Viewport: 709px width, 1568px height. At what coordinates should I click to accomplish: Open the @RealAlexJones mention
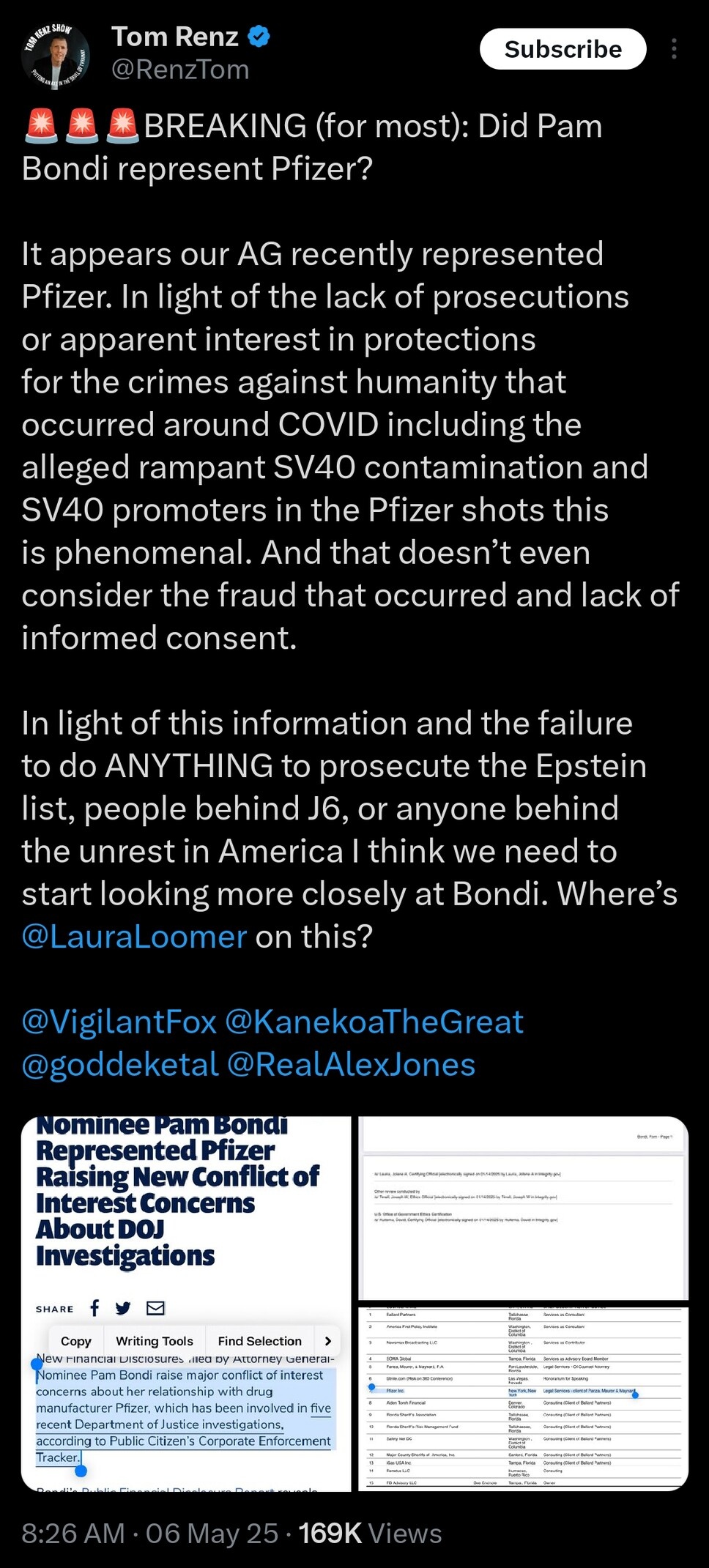coord(351,1064)
